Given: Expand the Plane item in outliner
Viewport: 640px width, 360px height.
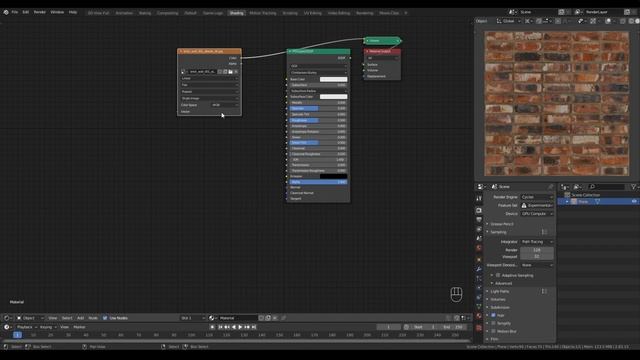Looking at the screenshot, I should click(x=567, y=202).
